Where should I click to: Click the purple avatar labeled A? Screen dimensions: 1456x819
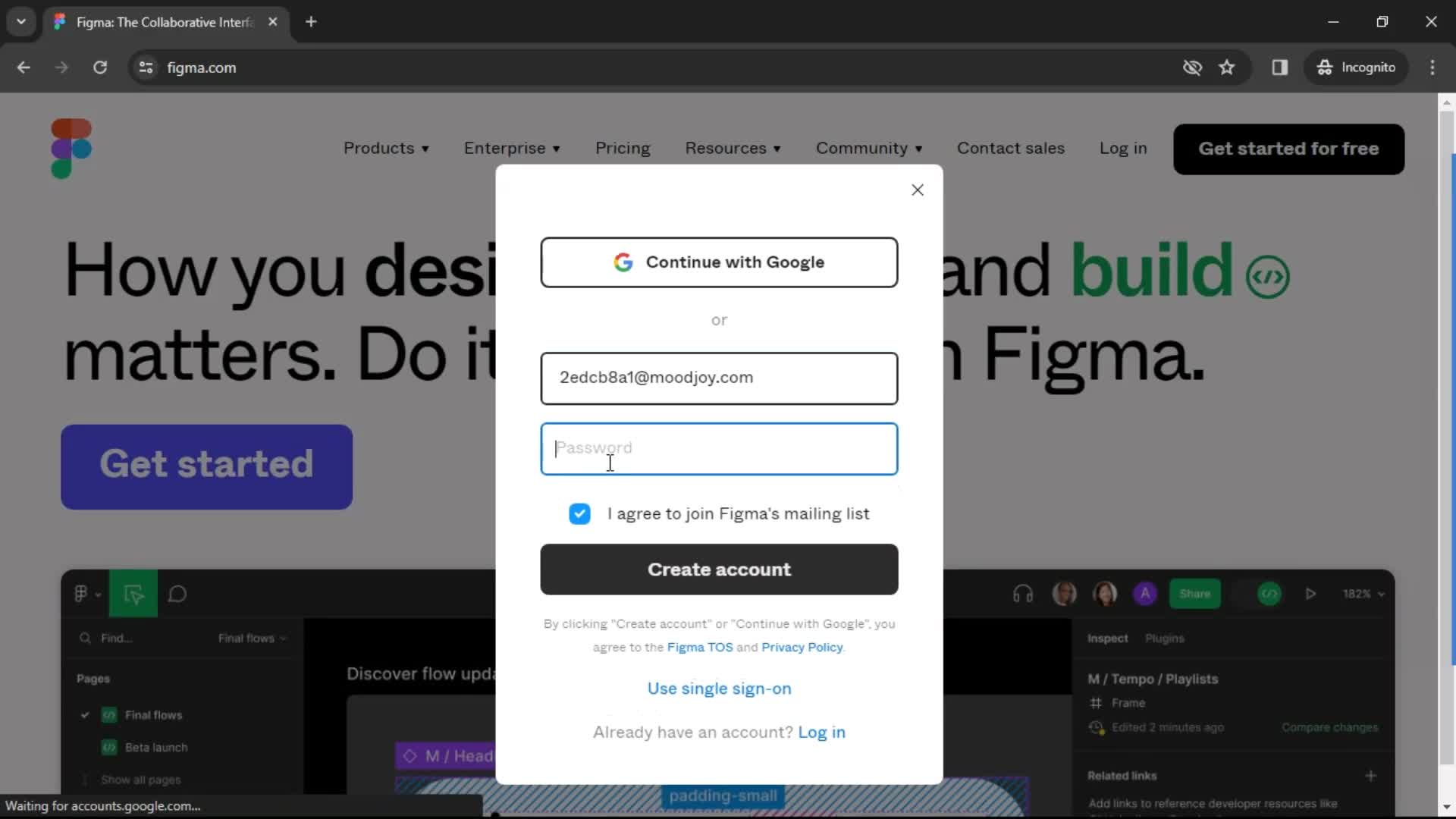click(x=1145, y=594)
